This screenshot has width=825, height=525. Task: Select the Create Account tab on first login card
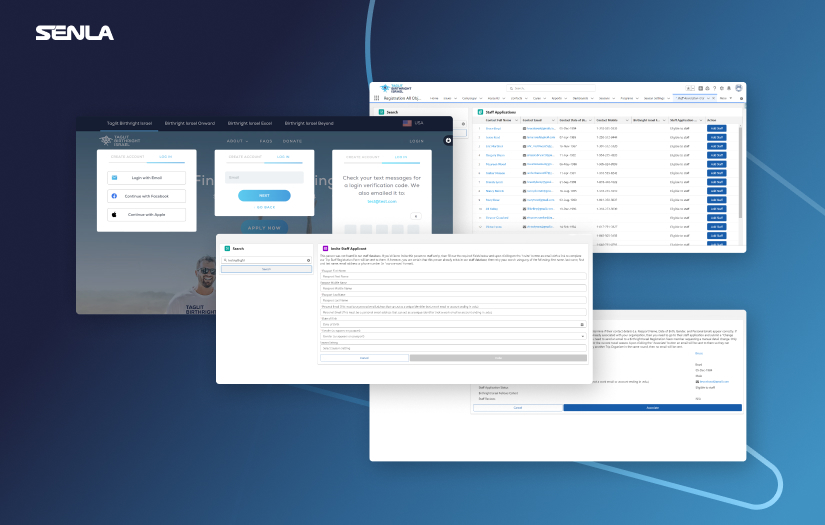[x=126, y=157]
